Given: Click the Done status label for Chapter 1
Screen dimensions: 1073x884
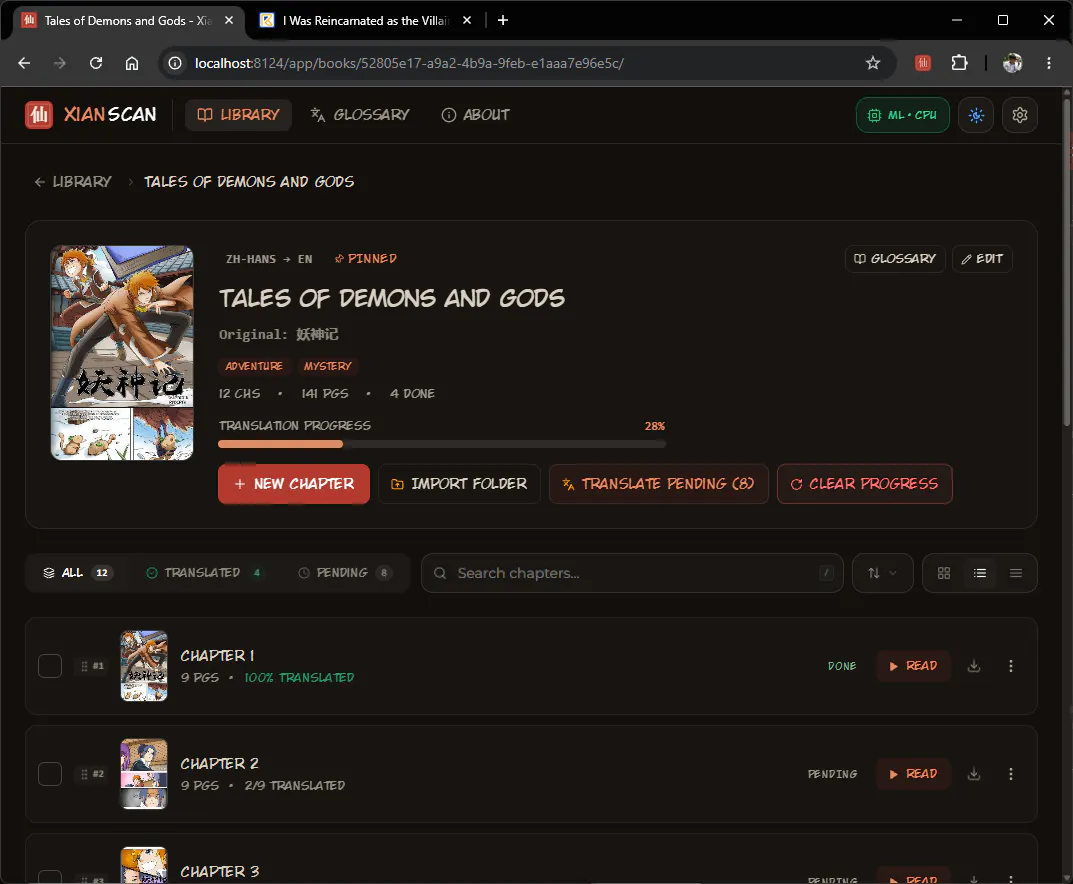Looking at the screenshot, I should coord(842,666).
